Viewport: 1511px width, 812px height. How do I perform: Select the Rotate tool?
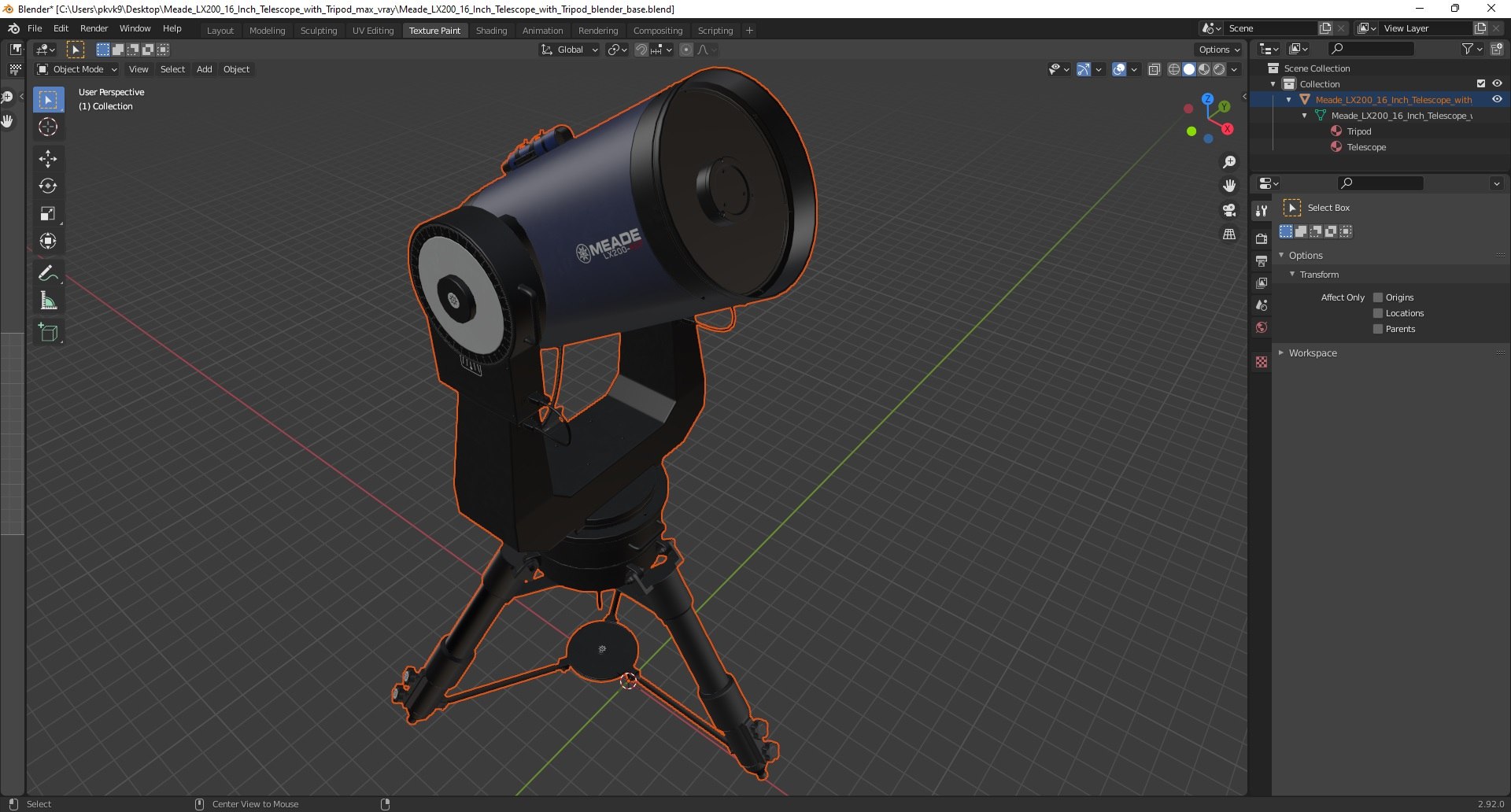(x=48, y=186)
